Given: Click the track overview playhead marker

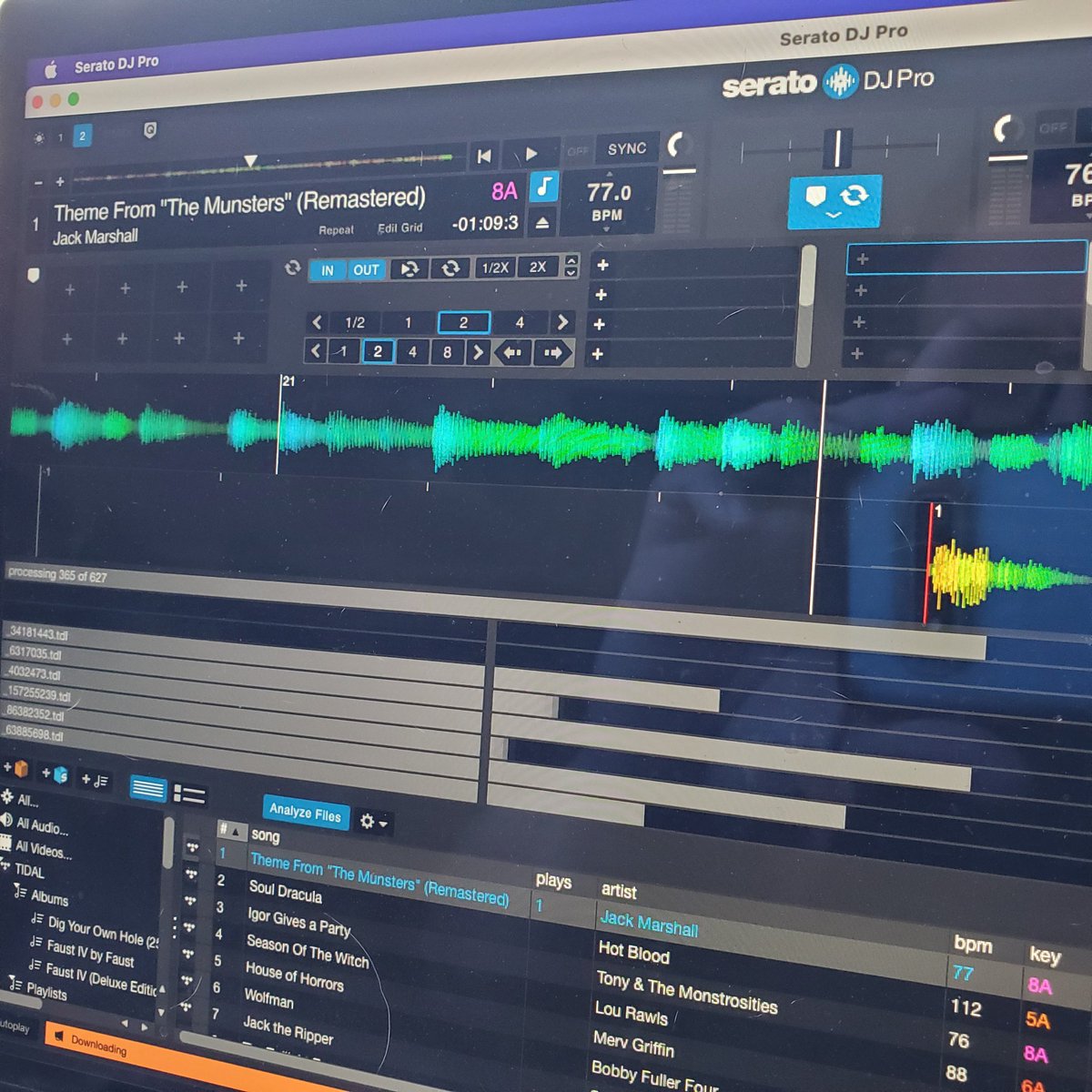Looking at the screenshot, I should 250,162.
